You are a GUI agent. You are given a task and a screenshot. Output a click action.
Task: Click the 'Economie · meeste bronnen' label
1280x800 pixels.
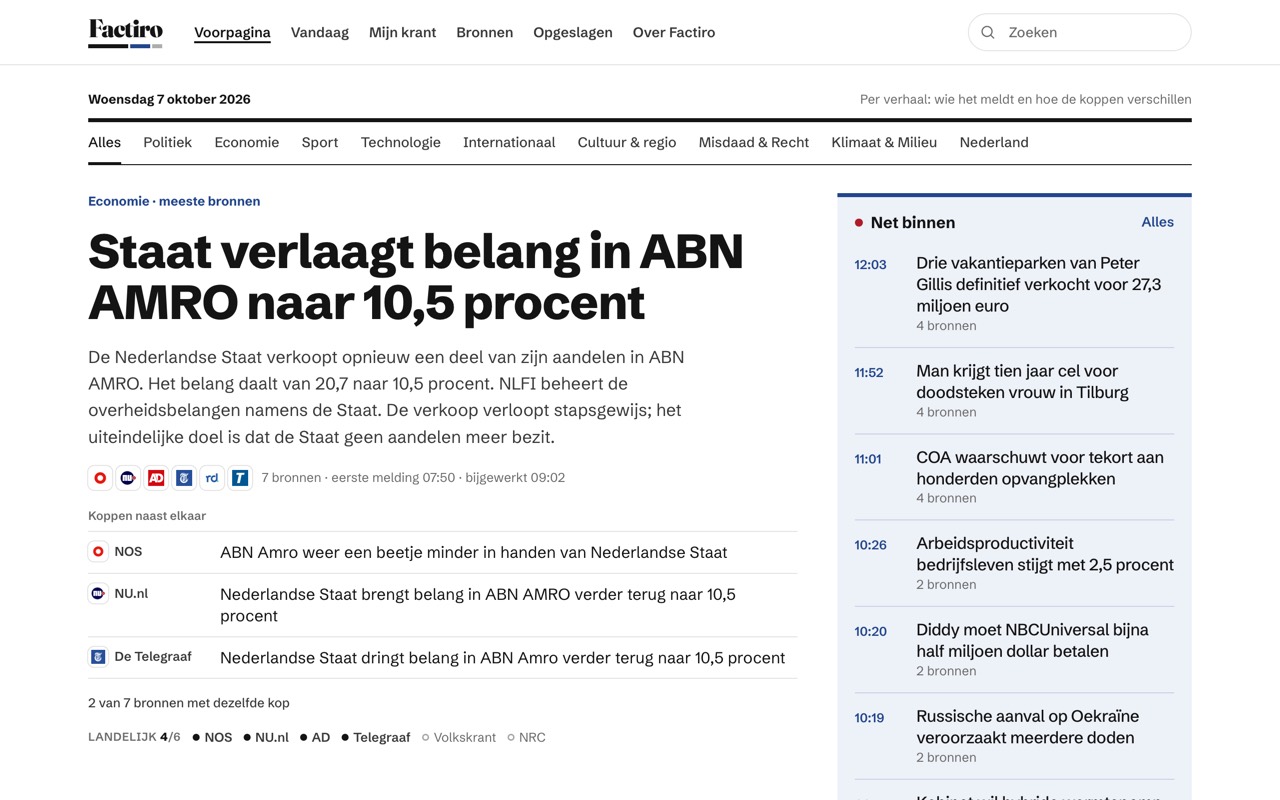(174, 201)
